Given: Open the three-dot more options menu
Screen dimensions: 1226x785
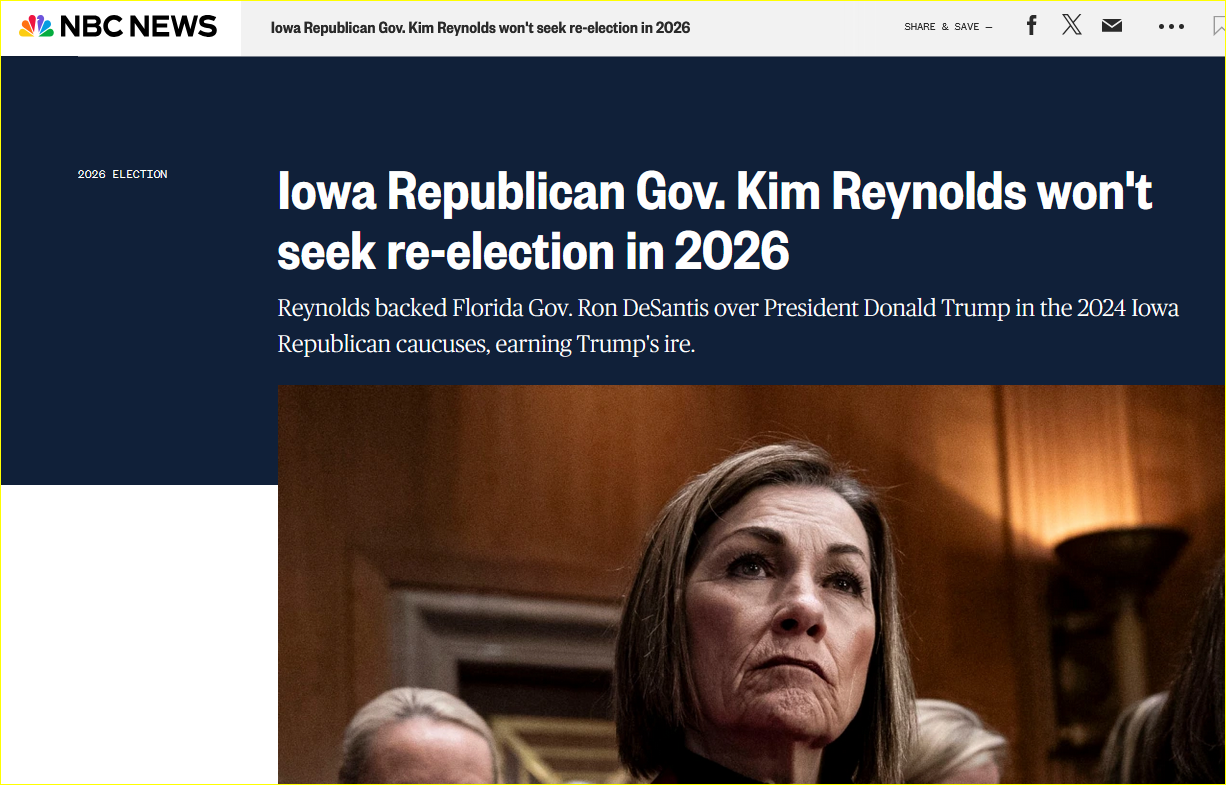Looking at the screenshot, I should [x=1171, y=27].
